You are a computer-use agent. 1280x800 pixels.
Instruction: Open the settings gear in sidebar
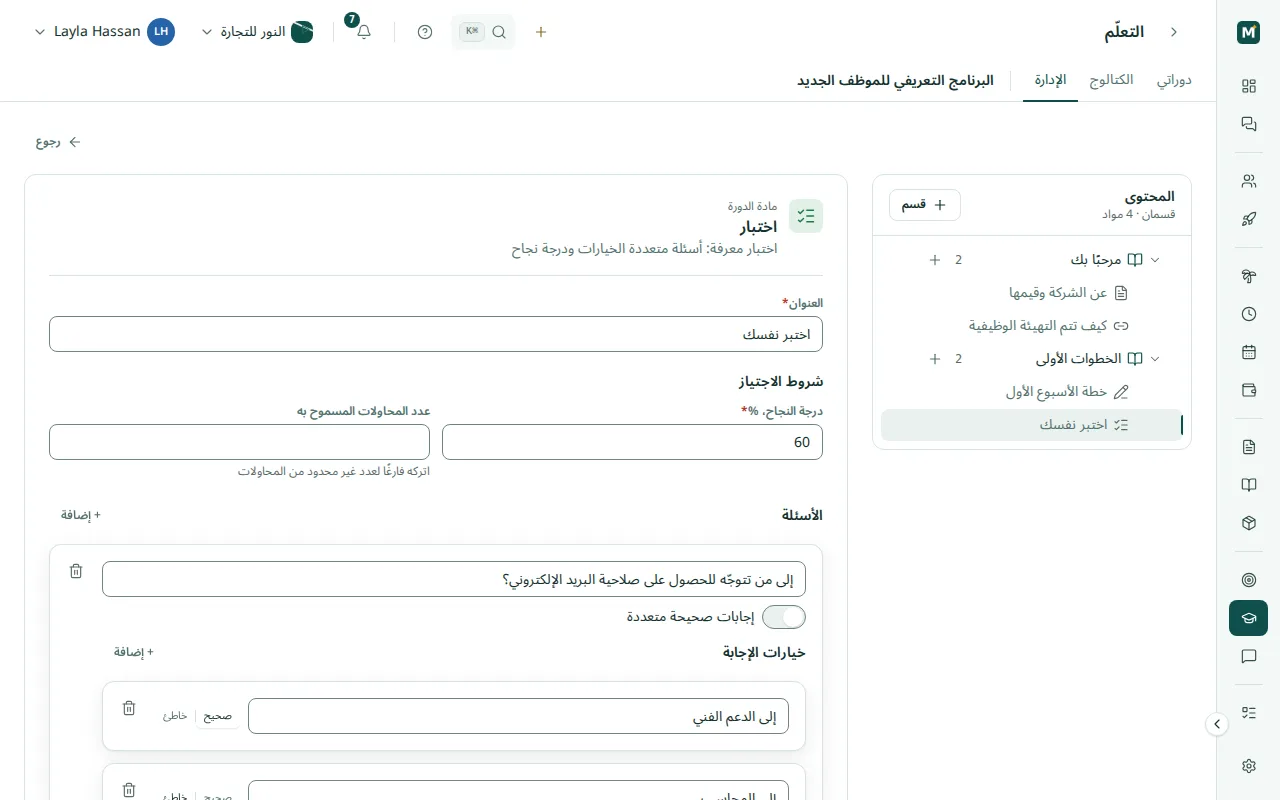[1248, 766]
